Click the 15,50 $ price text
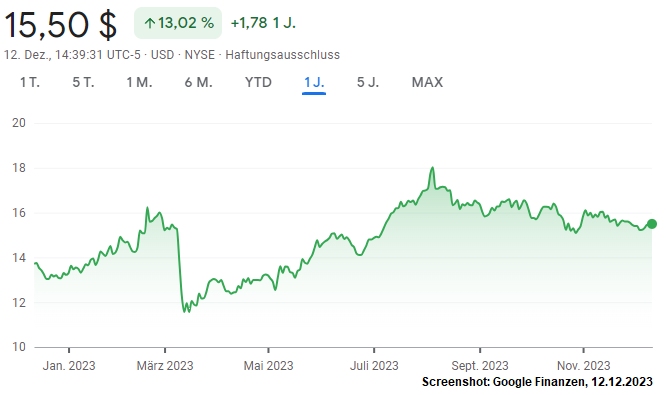Viewport: 666px width, 395px height. point(60,25)
